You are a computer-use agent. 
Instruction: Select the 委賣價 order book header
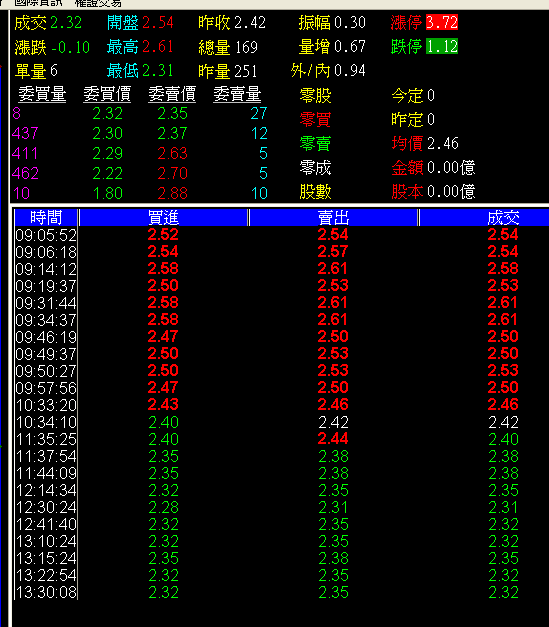172,94
